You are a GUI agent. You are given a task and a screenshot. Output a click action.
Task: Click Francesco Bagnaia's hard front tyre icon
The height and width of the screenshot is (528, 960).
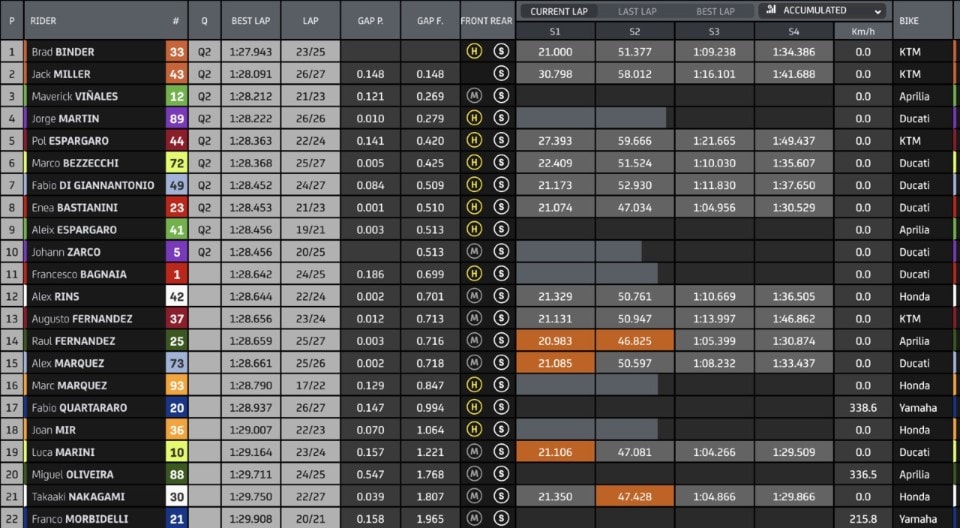tap(474, 274)
